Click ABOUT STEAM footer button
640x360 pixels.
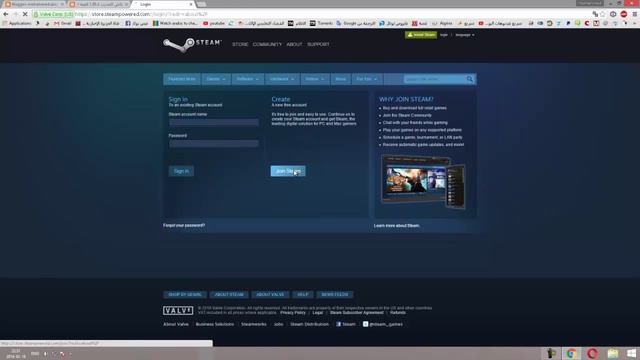pyautogui.click(x=229, y=294)
